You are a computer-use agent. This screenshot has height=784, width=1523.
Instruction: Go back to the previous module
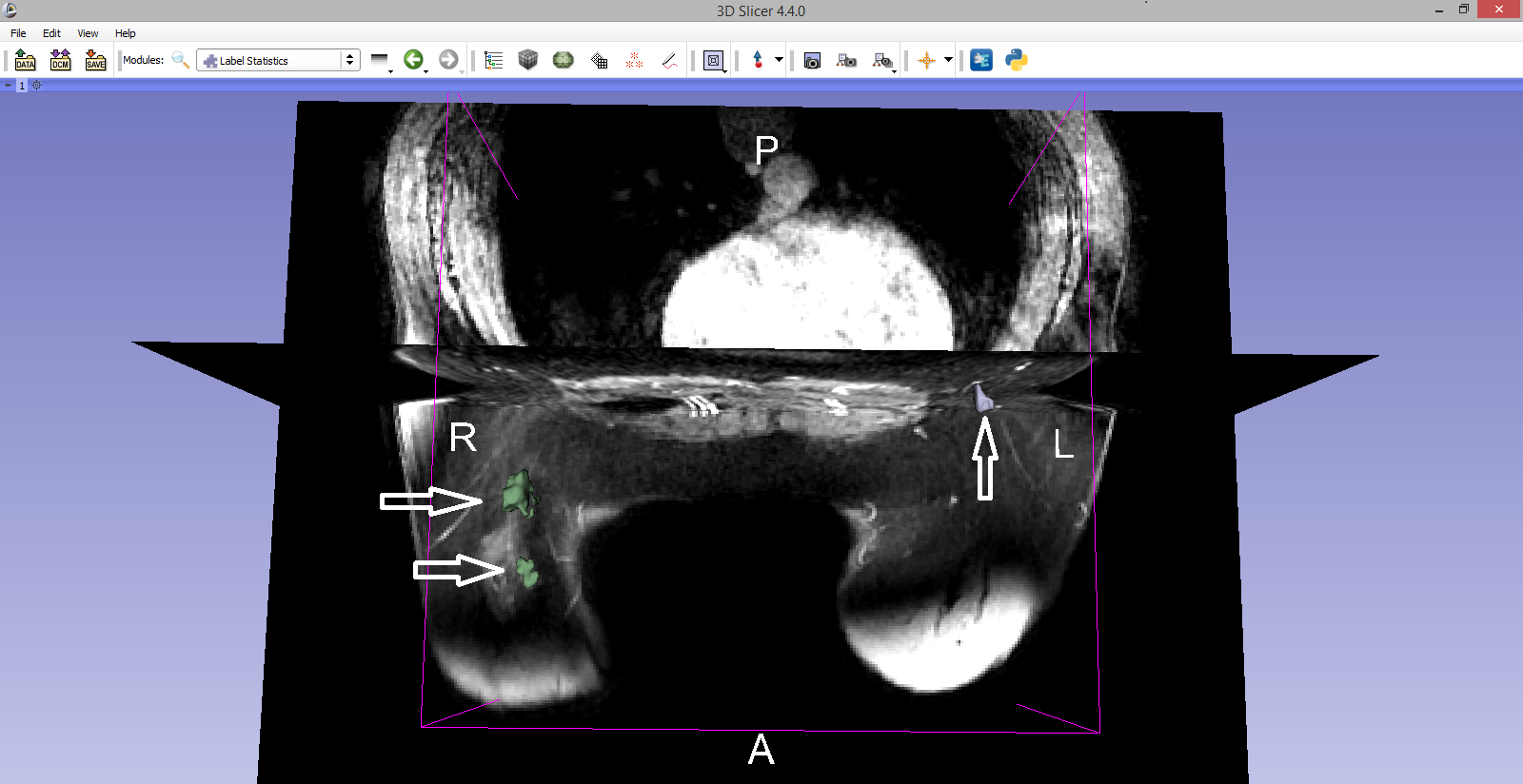pyautogui.click(x=413, y=60)
